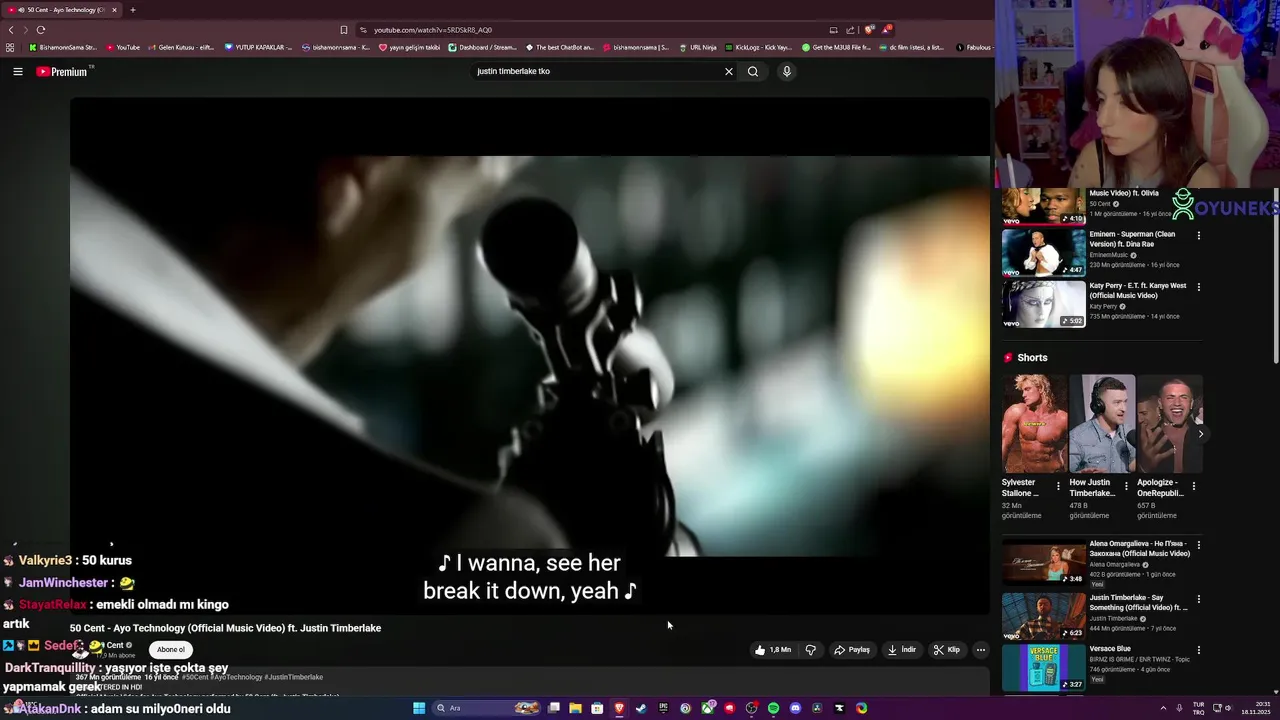Open Xbox app from the taskbar
Image resolution: width=1280 pixels, height=720 pixels.
(707, 708)
